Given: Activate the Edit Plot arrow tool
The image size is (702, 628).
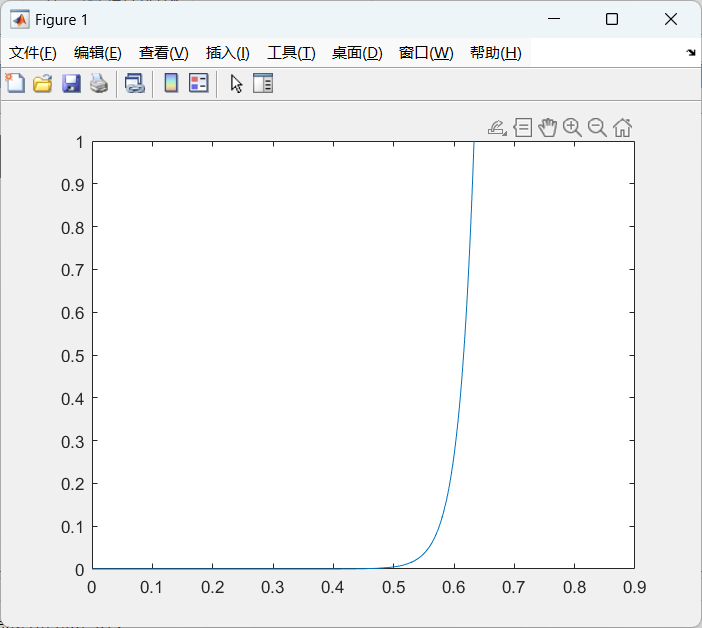Looking at the screenshot, I should tap(236, 84).
